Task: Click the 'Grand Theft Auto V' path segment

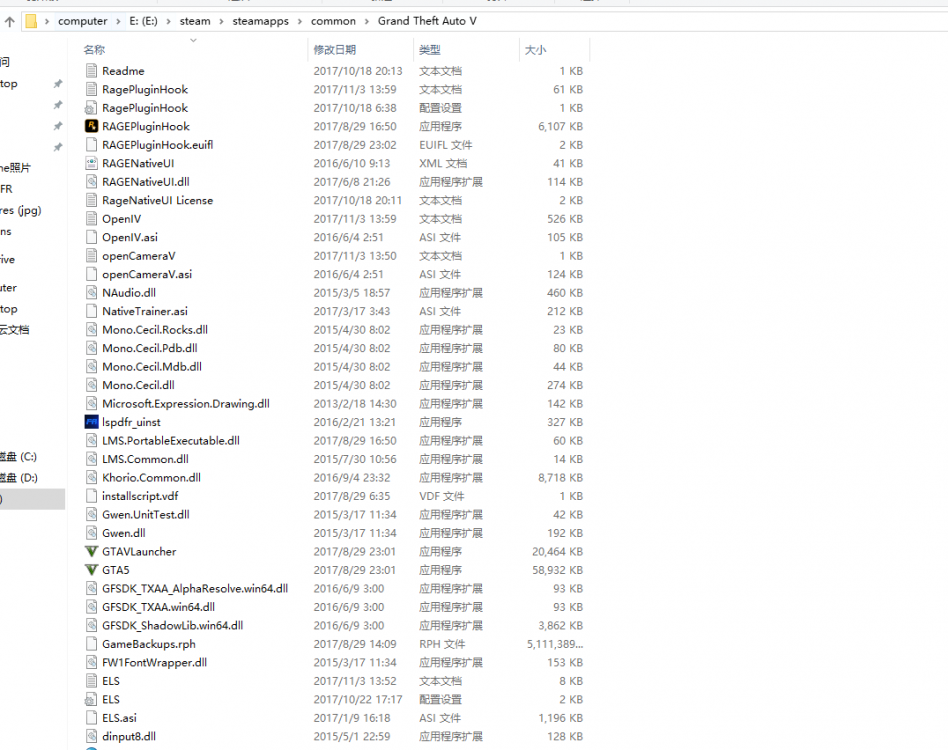Action: pyautogui.click(x=427, y=21)
